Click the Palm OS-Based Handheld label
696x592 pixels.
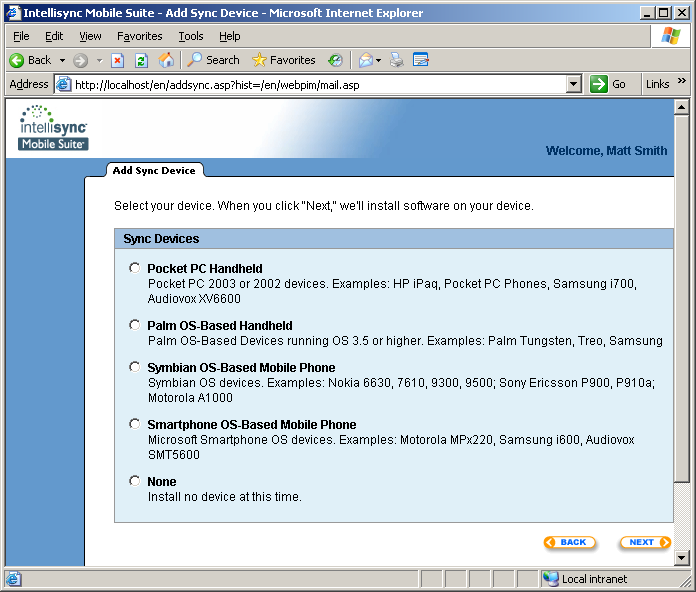pos(220,326)
